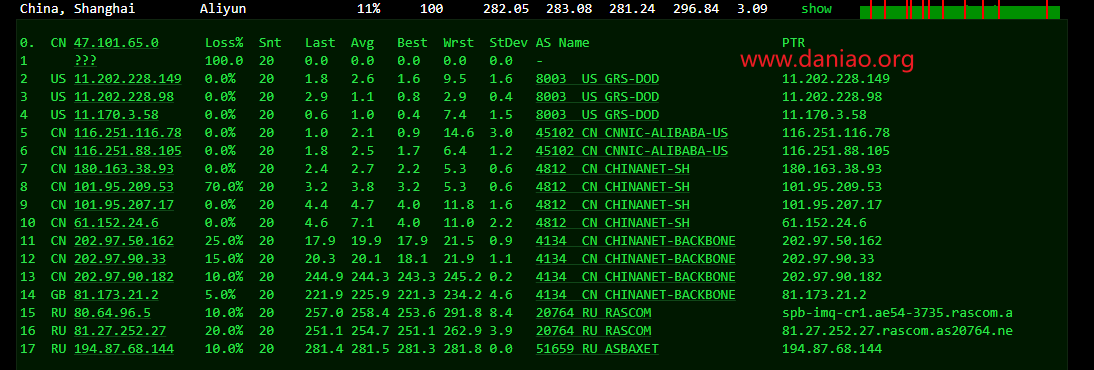
Task: Open IP link 80.64.96.5
Action: tap(112, 313)
